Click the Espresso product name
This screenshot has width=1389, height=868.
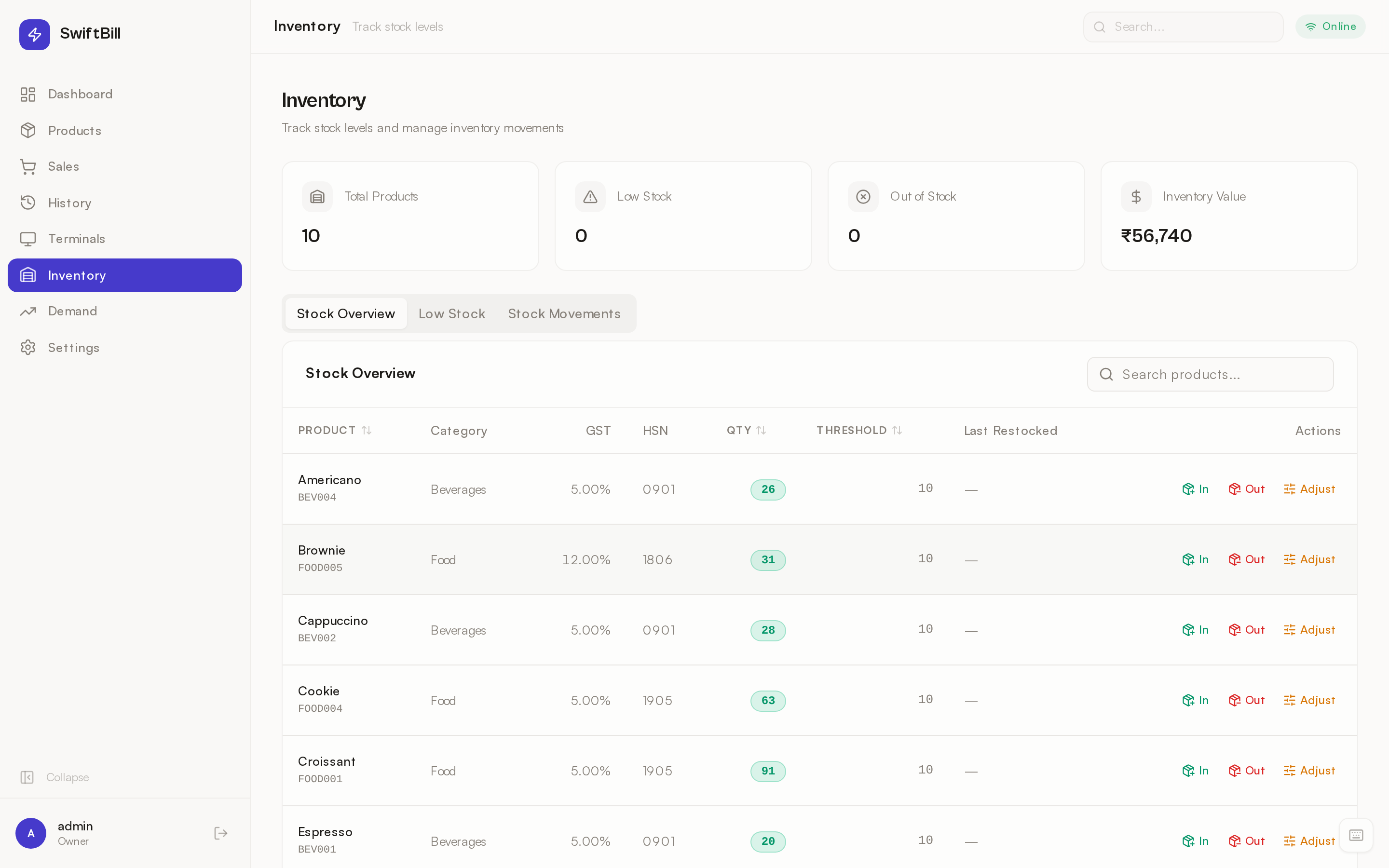(x=325, y=832)
